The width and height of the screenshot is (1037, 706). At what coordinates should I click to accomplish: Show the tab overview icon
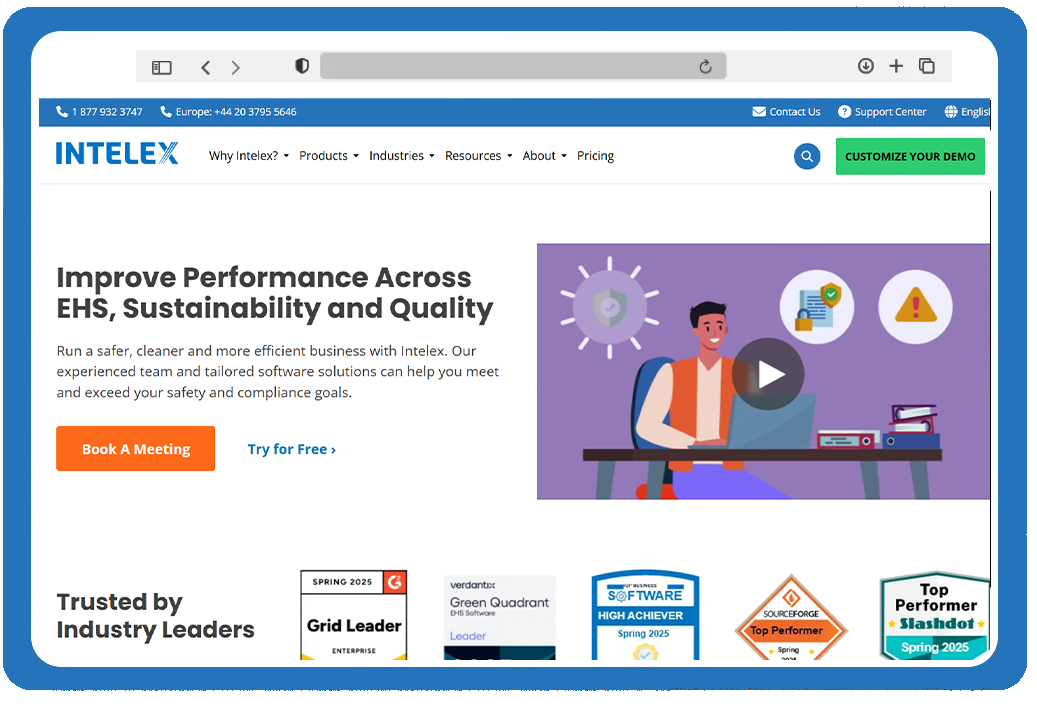[927, 66]
